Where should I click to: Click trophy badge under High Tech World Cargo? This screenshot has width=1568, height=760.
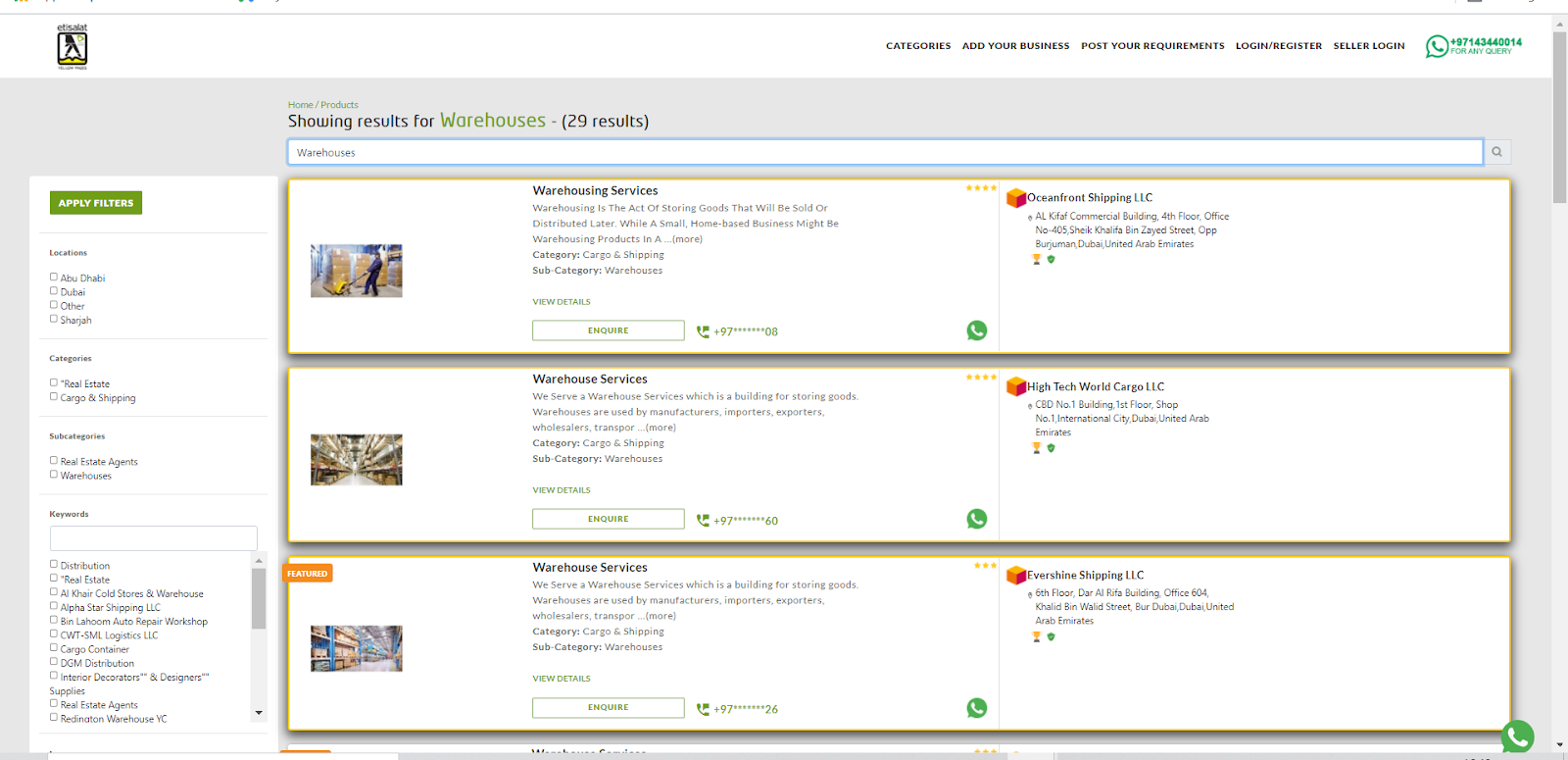pyautogui.click(x=1036, y=448)
